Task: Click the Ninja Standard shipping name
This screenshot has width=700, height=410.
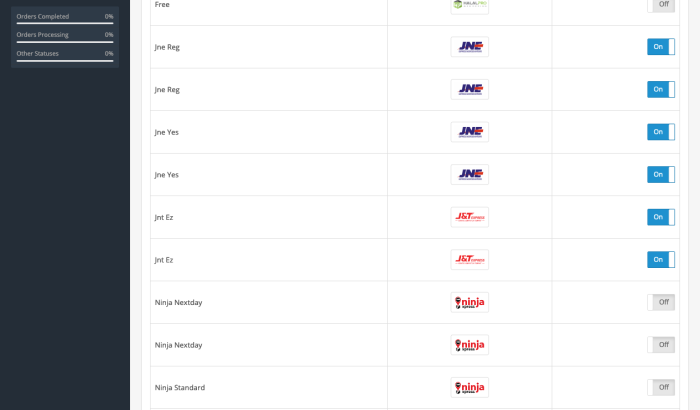Action: [x=180, y=388]
